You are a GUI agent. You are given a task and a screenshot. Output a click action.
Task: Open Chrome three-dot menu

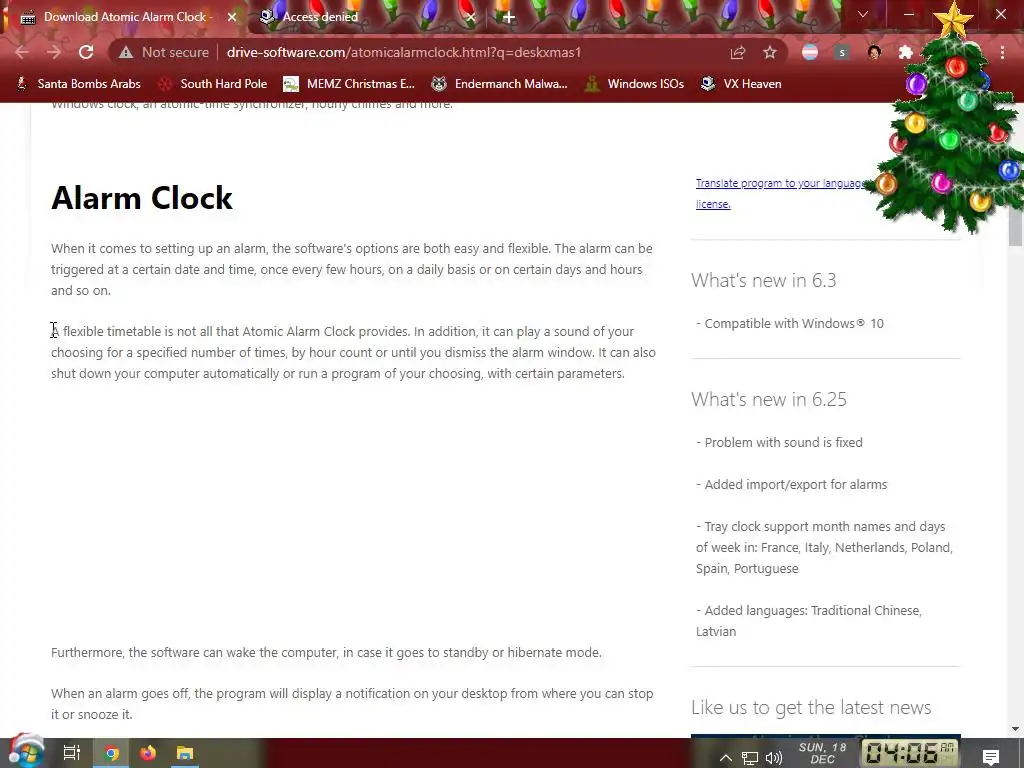[x=1002, y=52]
